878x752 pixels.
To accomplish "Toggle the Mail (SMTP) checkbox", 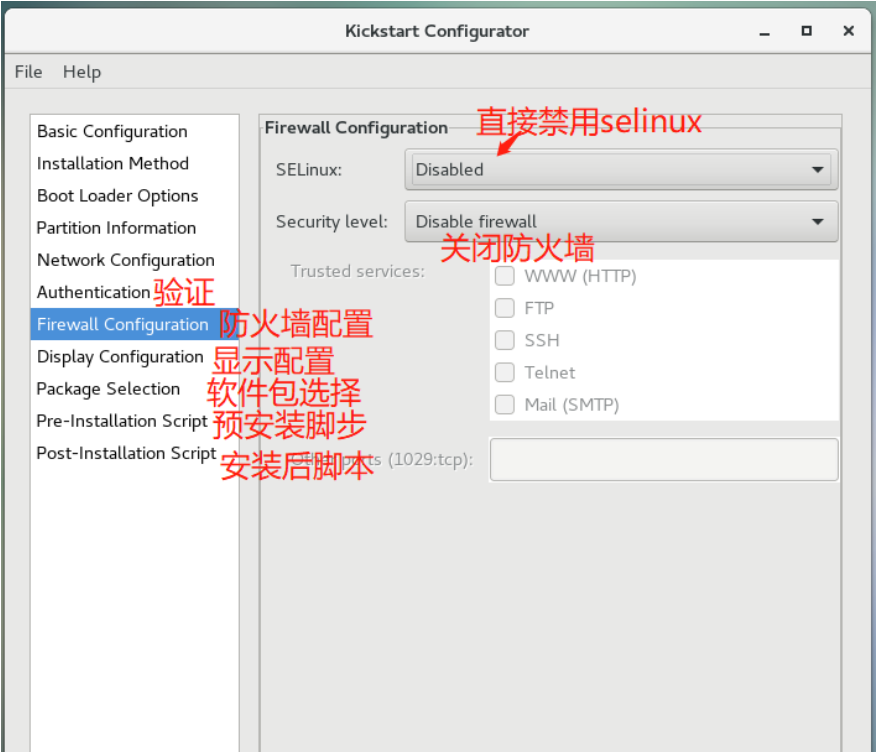I will 505,405.
